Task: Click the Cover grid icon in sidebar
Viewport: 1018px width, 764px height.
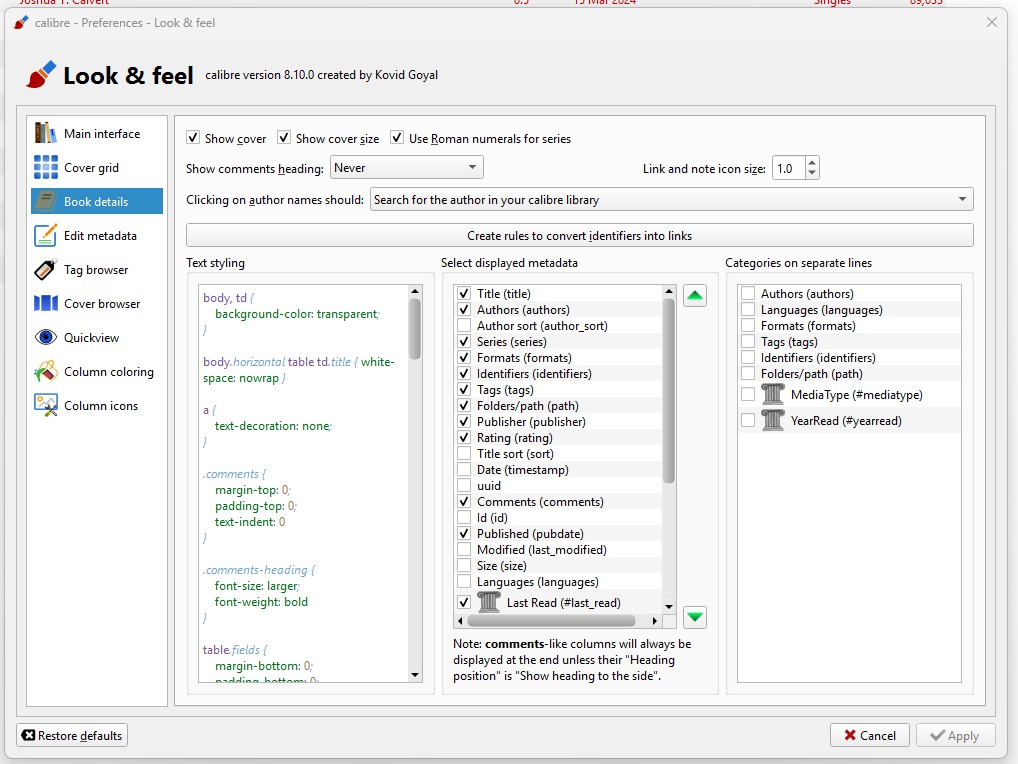Action: [x=45, y=167]
